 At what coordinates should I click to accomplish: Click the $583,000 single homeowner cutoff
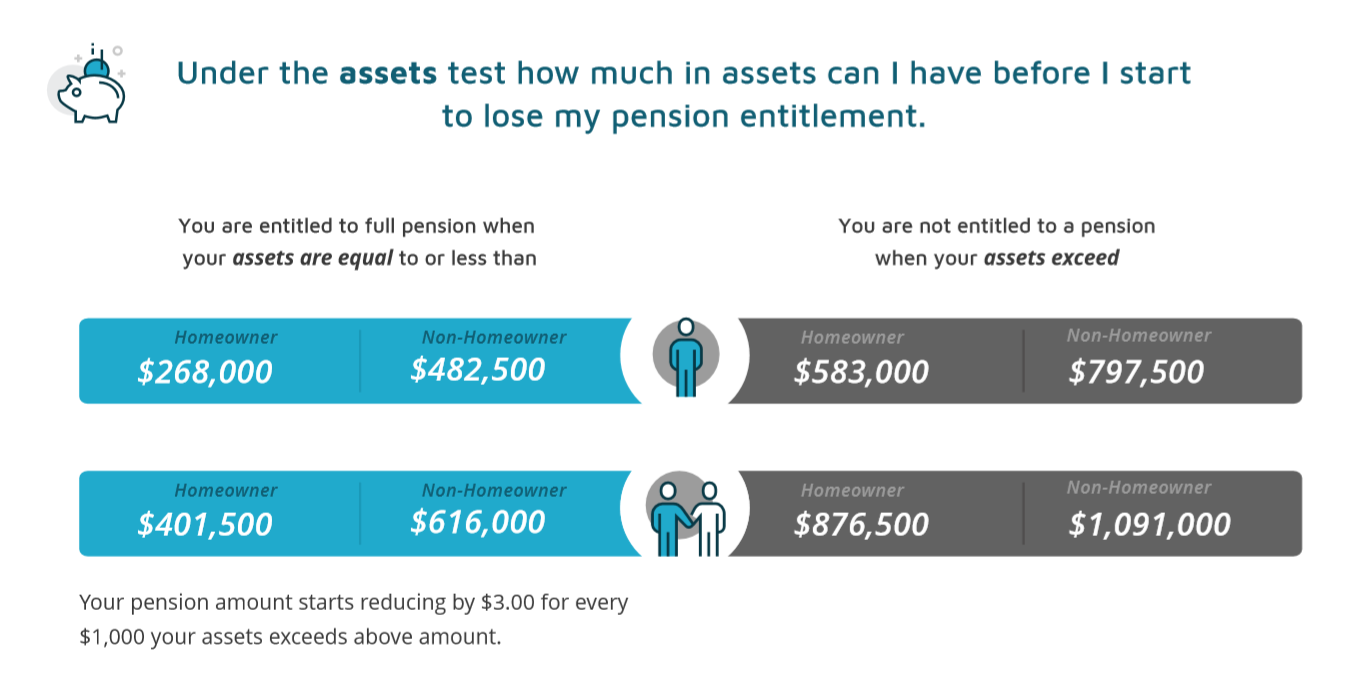click(861, 372)
